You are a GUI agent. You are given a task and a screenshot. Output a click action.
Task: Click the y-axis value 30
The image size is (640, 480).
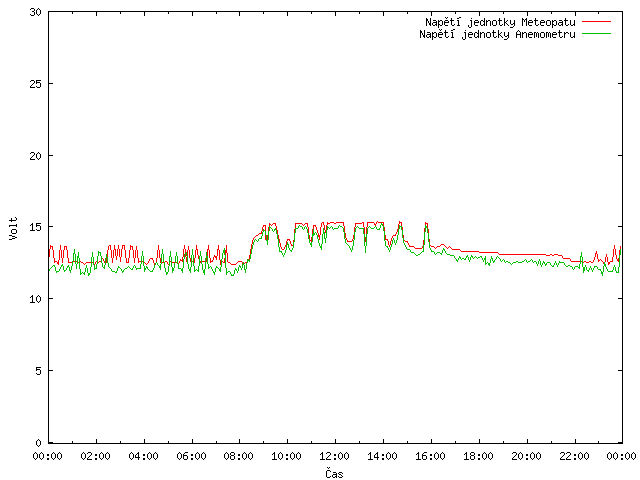[x=36, y=12]
